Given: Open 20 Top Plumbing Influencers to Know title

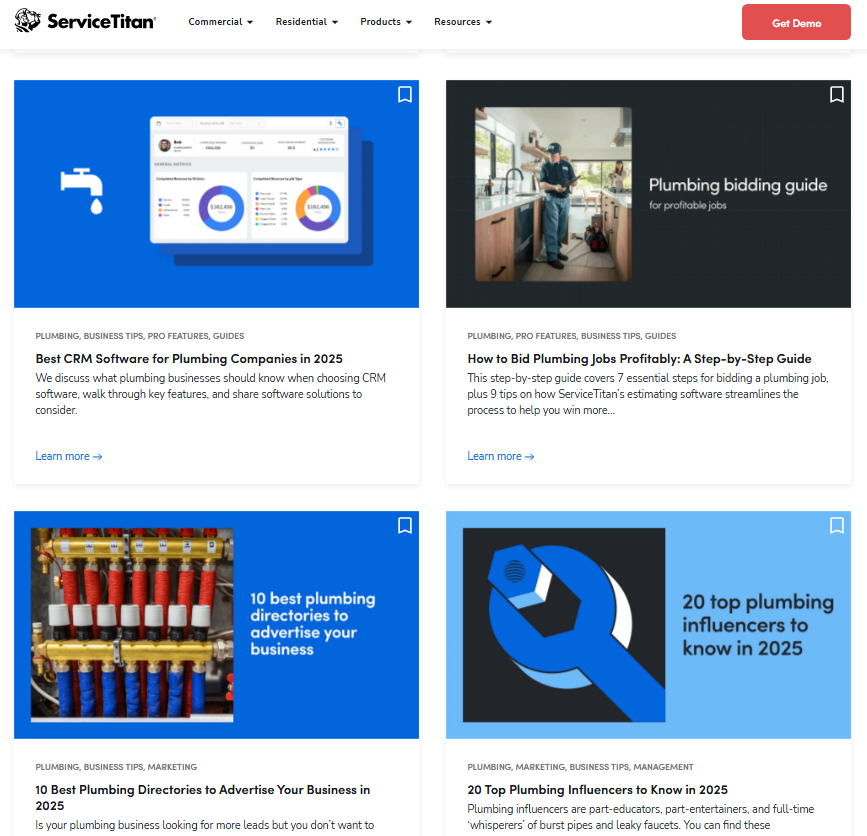Looking at the screenshot, I should coord(597,790).
